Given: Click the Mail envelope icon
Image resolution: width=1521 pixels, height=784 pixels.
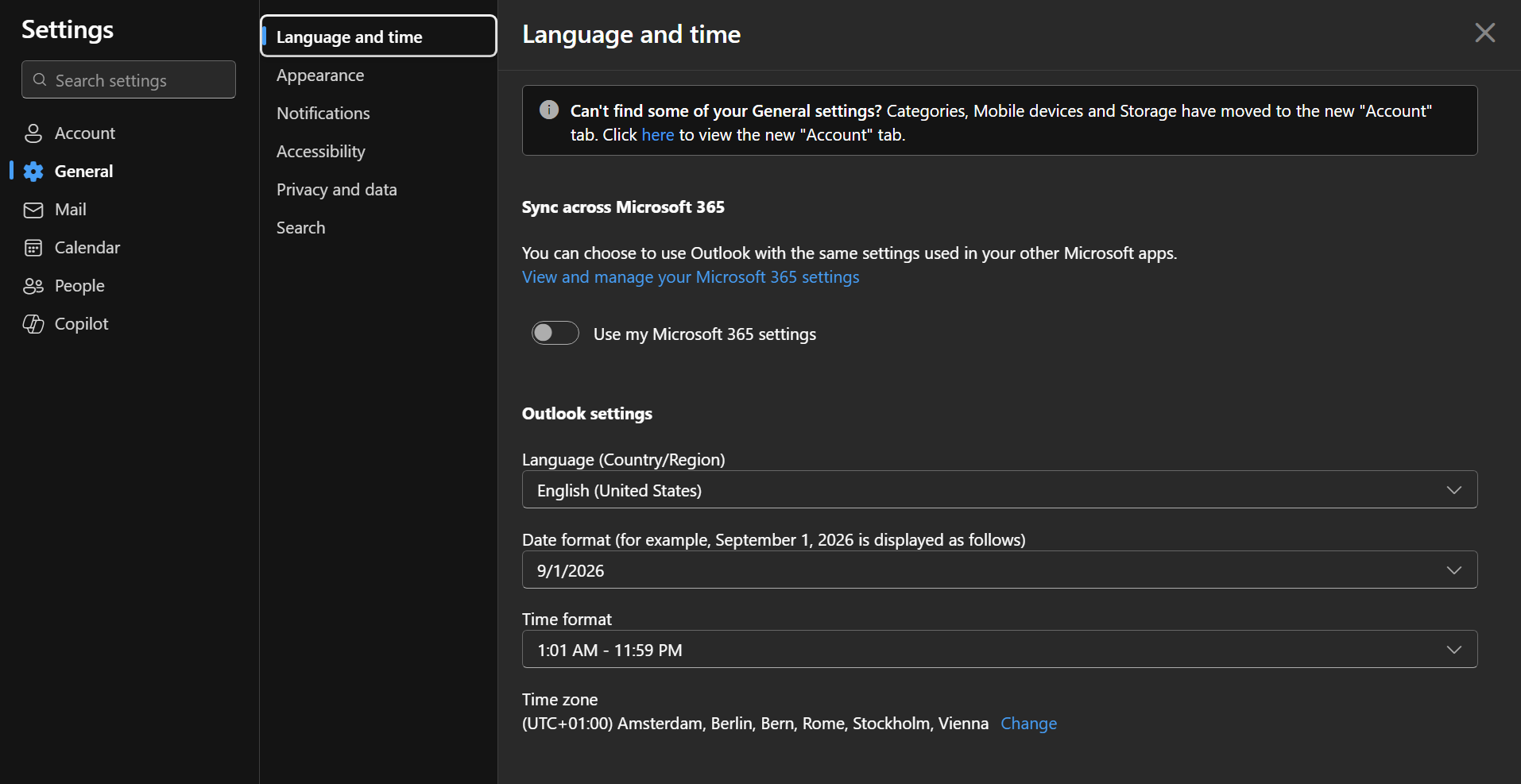Looking at the screenshot, I should pyautogui.click(x=33, y=210).
